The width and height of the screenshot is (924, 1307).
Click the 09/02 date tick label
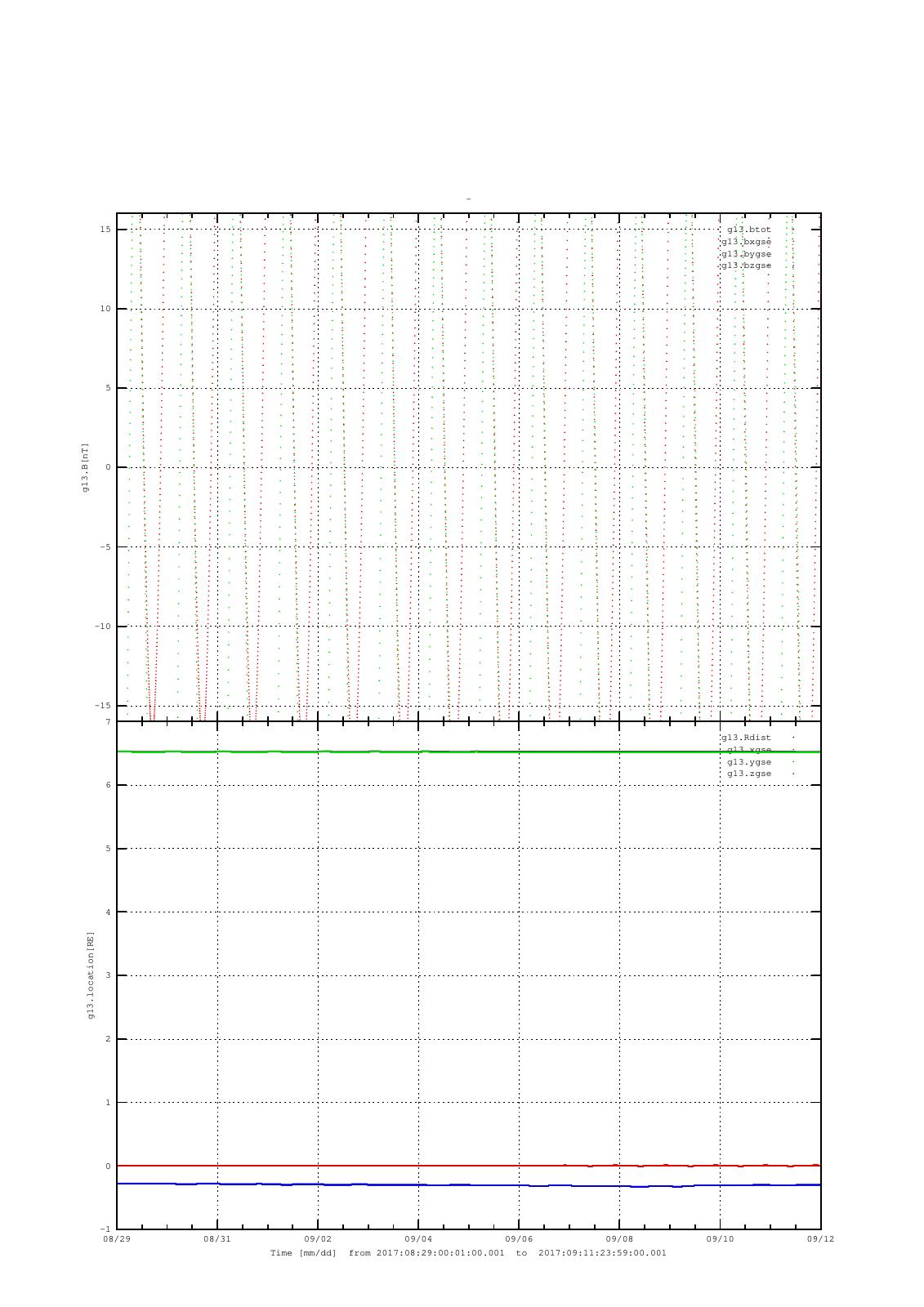pyautogui.click(x=318, y=1239)
